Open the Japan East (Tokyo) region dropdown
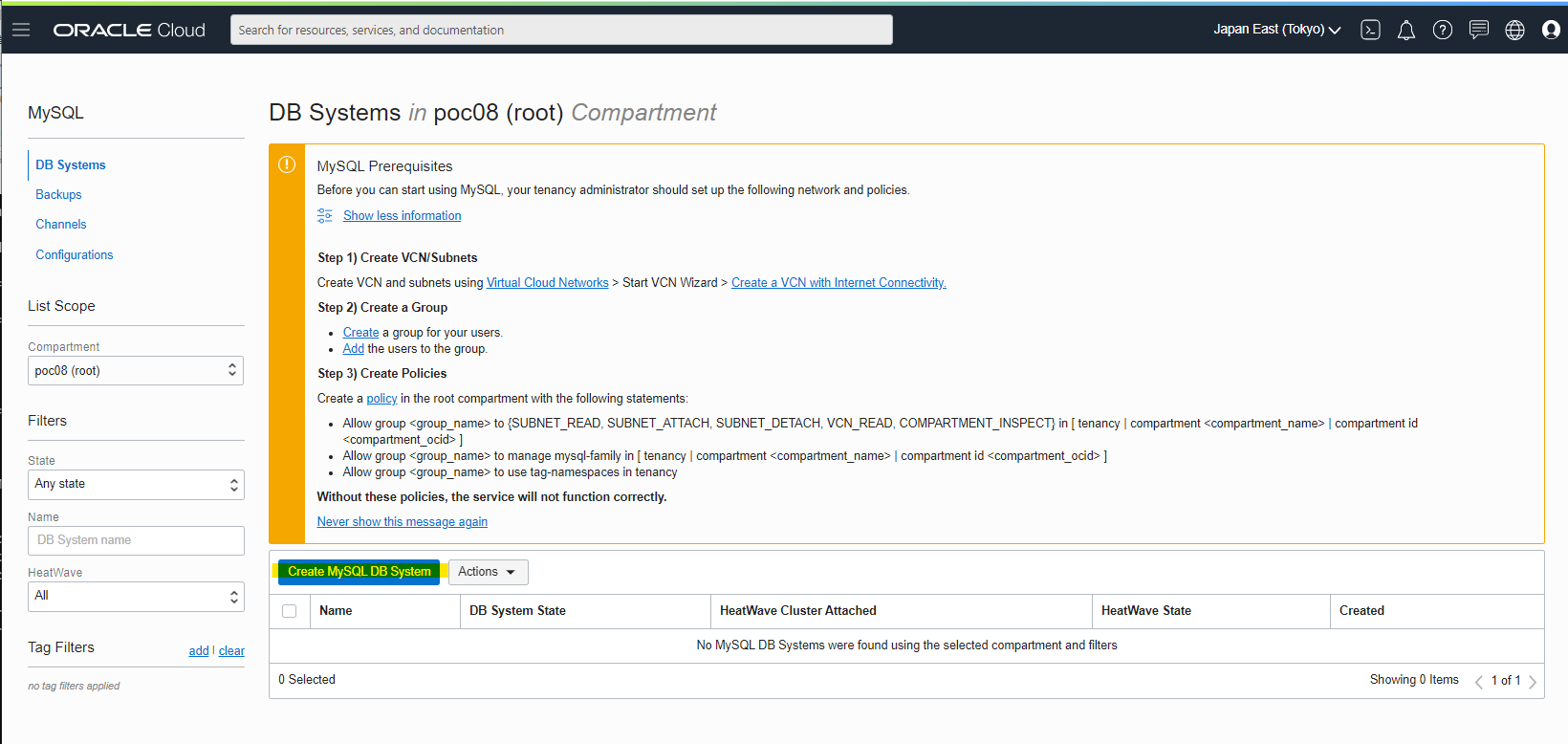Viewport: 1568px width, 744px height. (1276, 30)
